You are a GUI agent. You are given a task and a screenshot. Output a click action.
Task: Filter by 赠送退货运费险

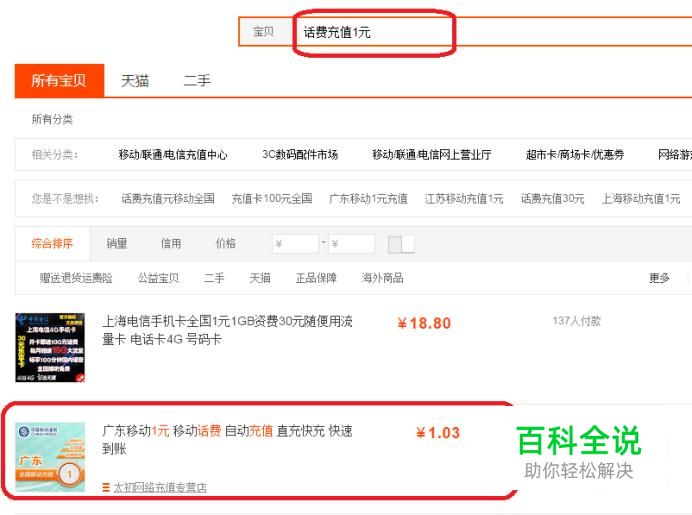tap(76, 278)
